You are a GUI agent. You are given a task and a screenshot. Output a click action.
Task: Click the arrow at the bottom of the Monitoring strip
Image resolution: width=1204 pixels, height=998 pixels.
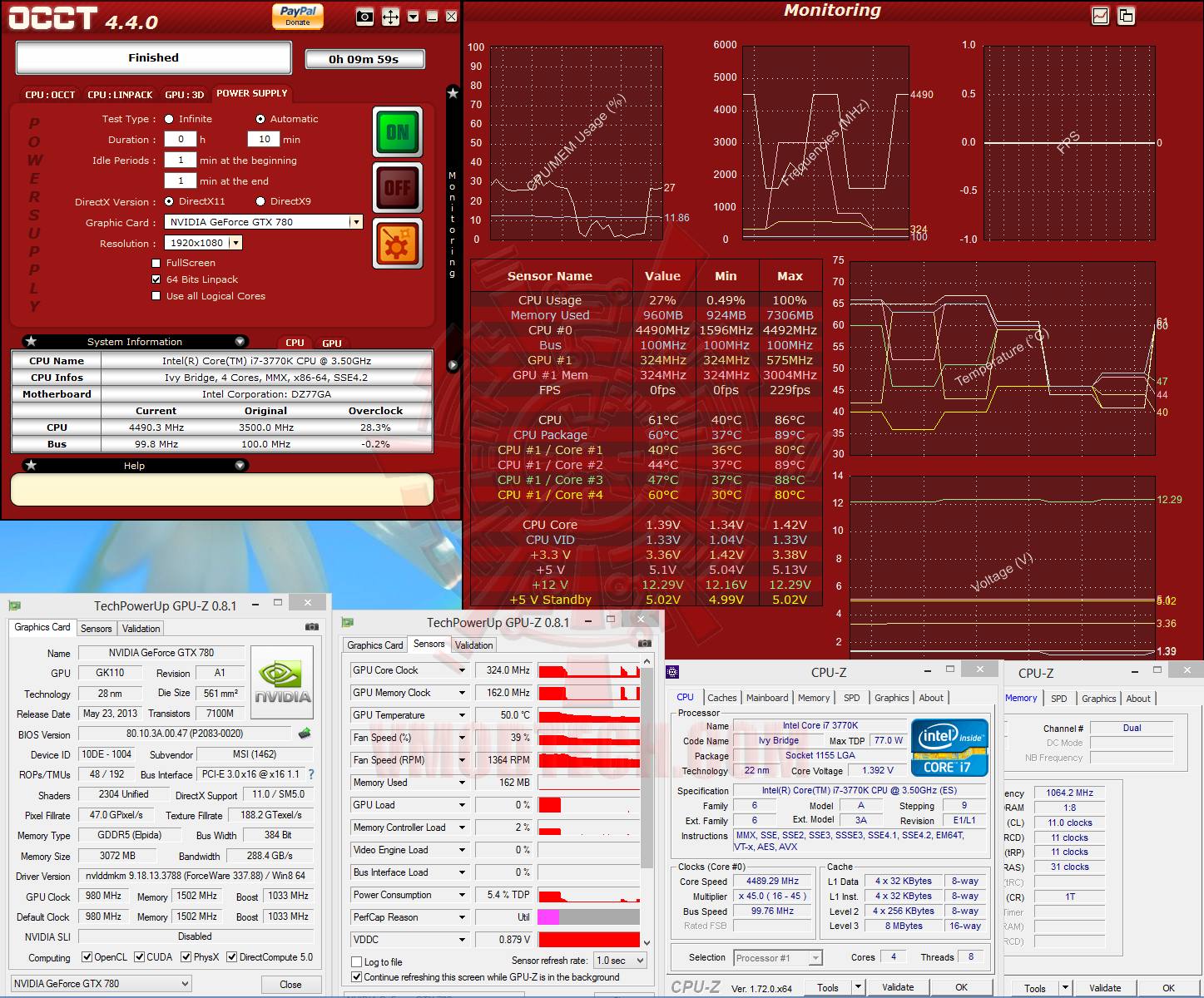point(453,365)
